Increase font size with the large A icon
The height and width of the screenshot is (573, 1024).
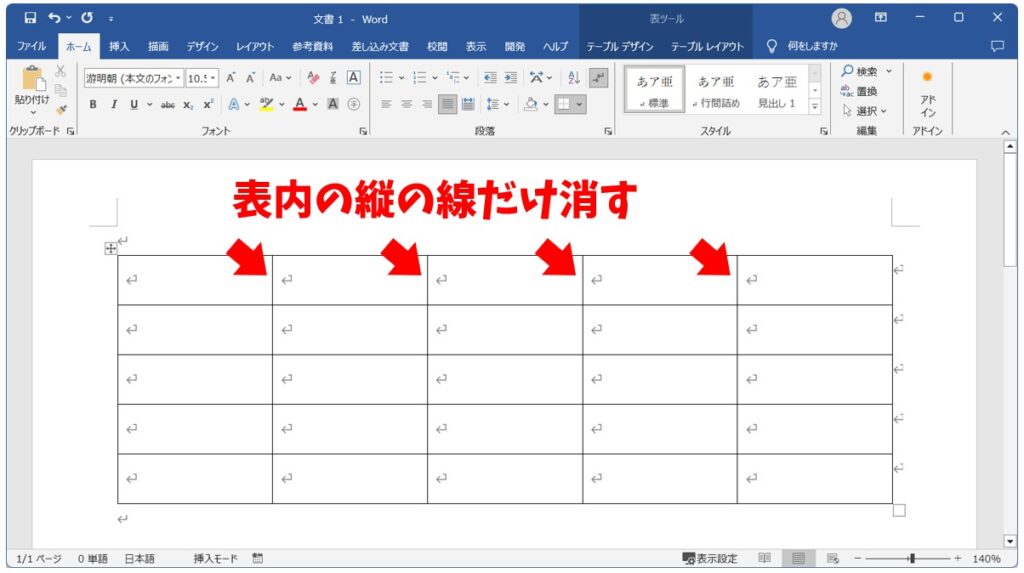point(231,78)
